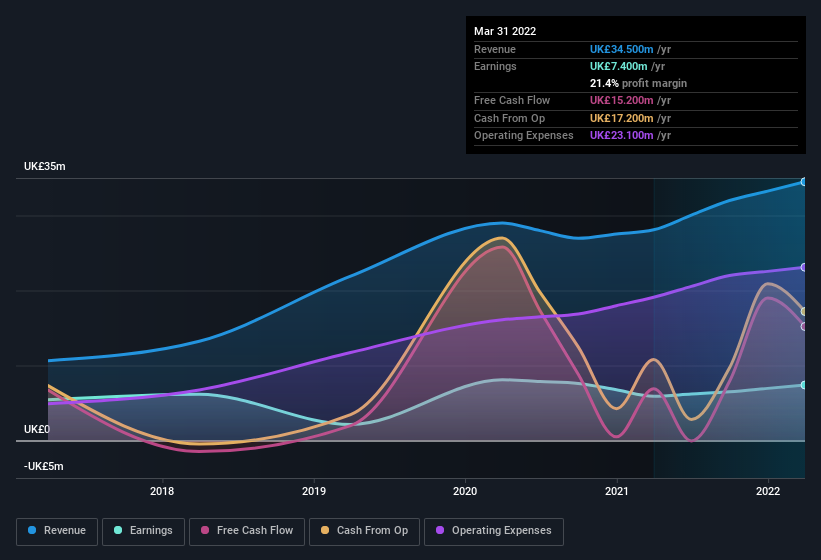The image size is (821, 560).
Task: Click the Free Cash Flow endpoint marker
Action: point(804,326)
